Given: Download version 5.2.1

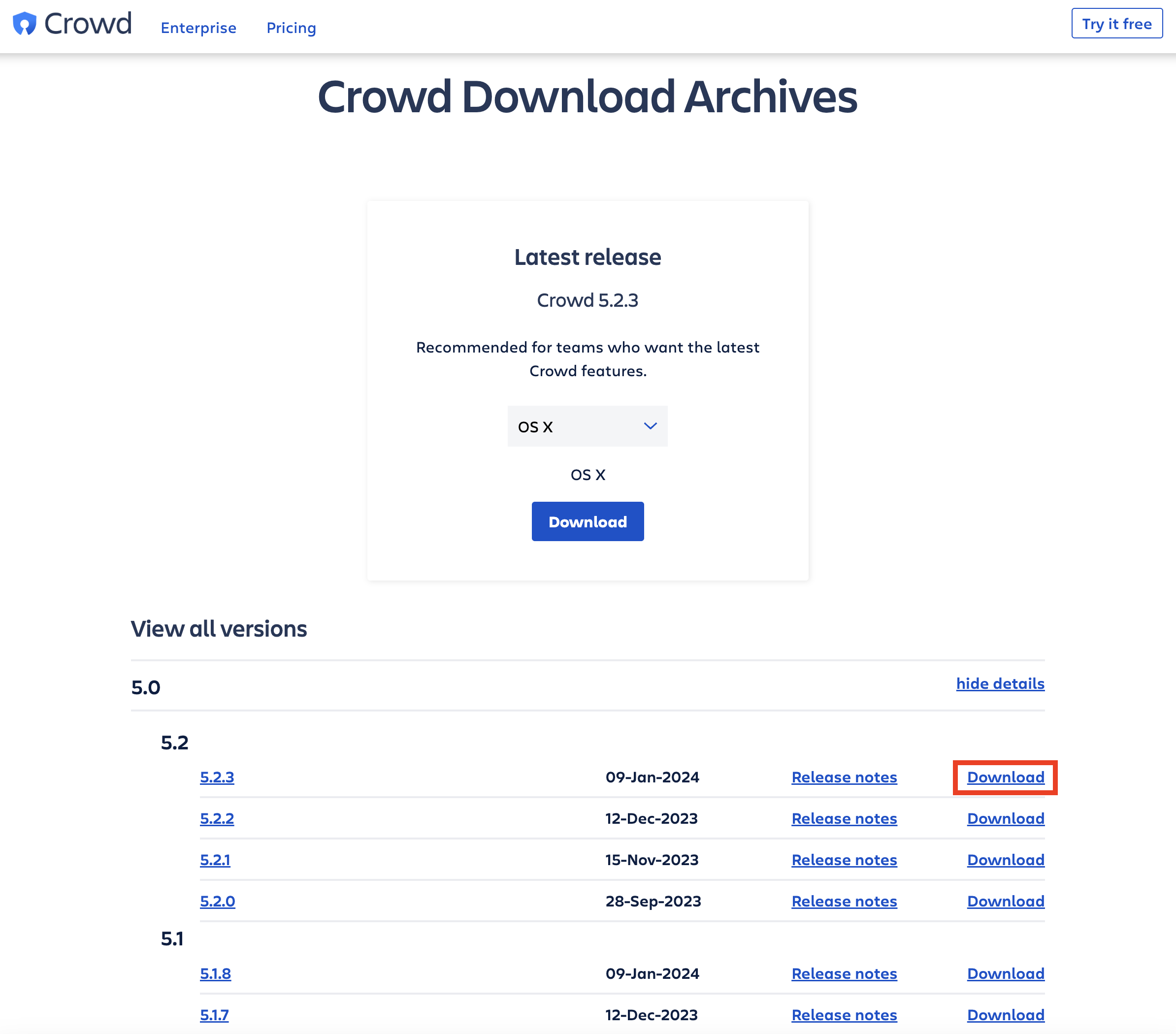Looking at the screenshot, I should [1005, 860].
